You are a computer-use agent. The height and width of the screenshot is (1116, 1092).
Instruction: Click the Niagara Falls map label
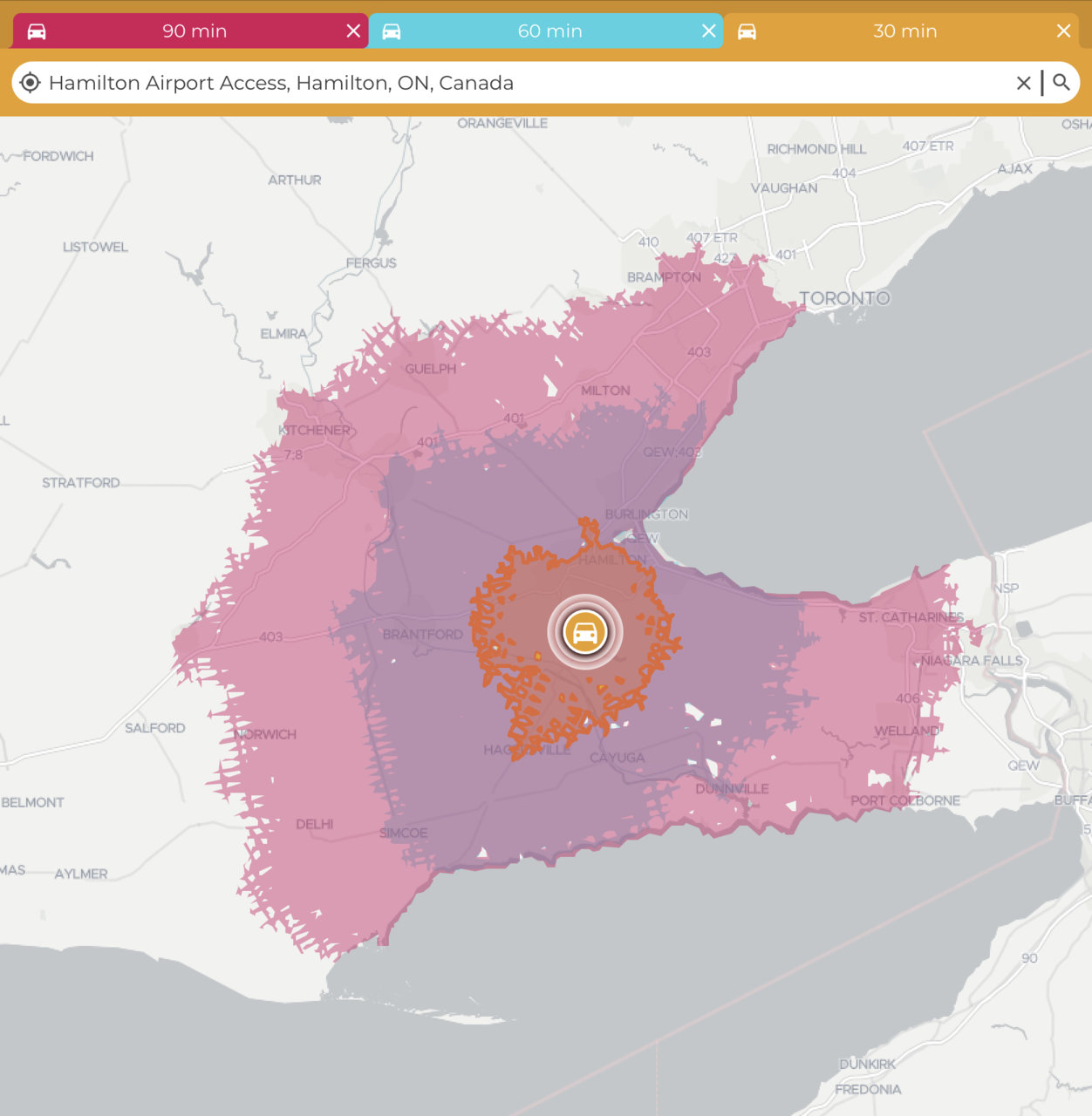(x=972, y=661)
